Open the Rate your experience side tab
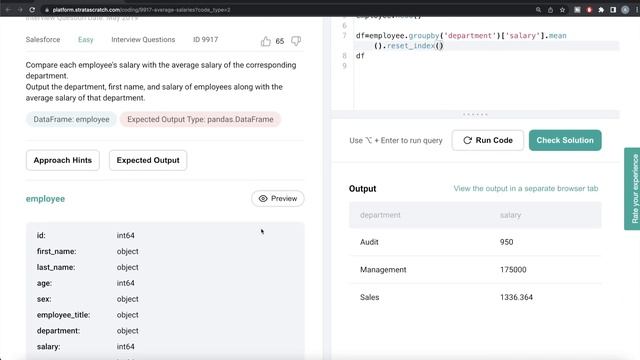 pos(632,189)
